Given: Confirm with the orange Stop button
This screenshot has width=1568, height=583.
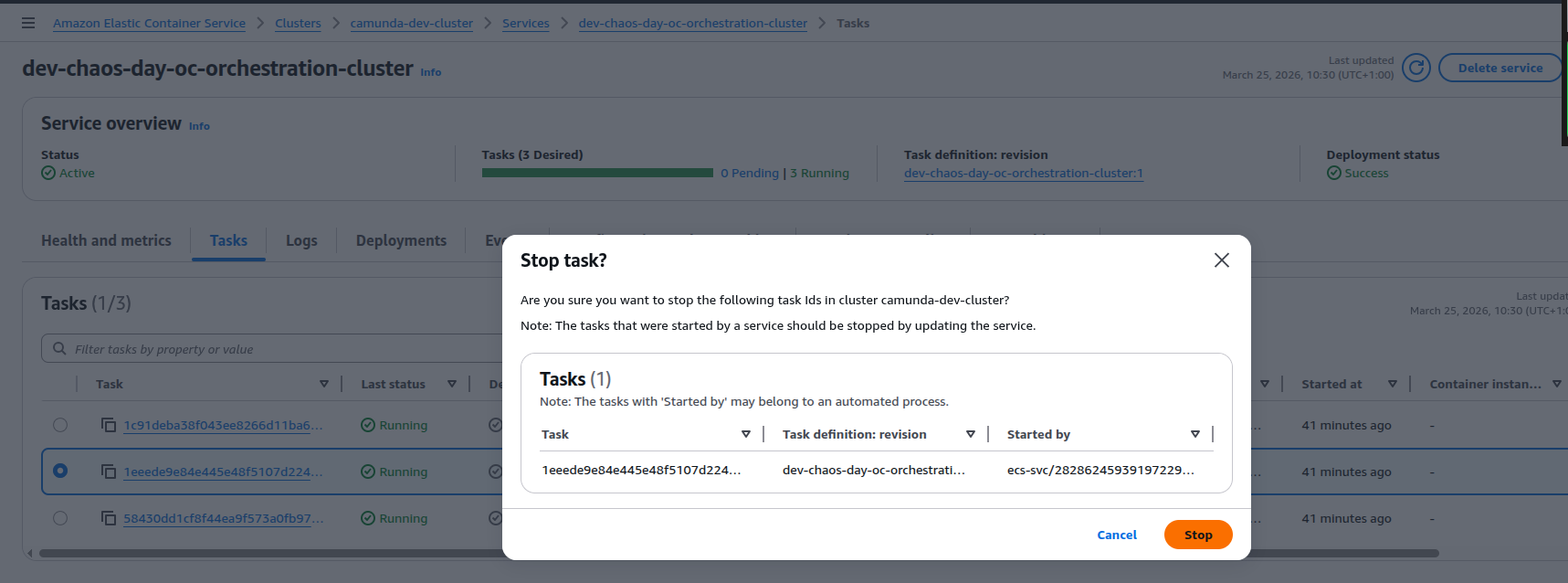Looking at the screenshot, I should pos(1198,535).
